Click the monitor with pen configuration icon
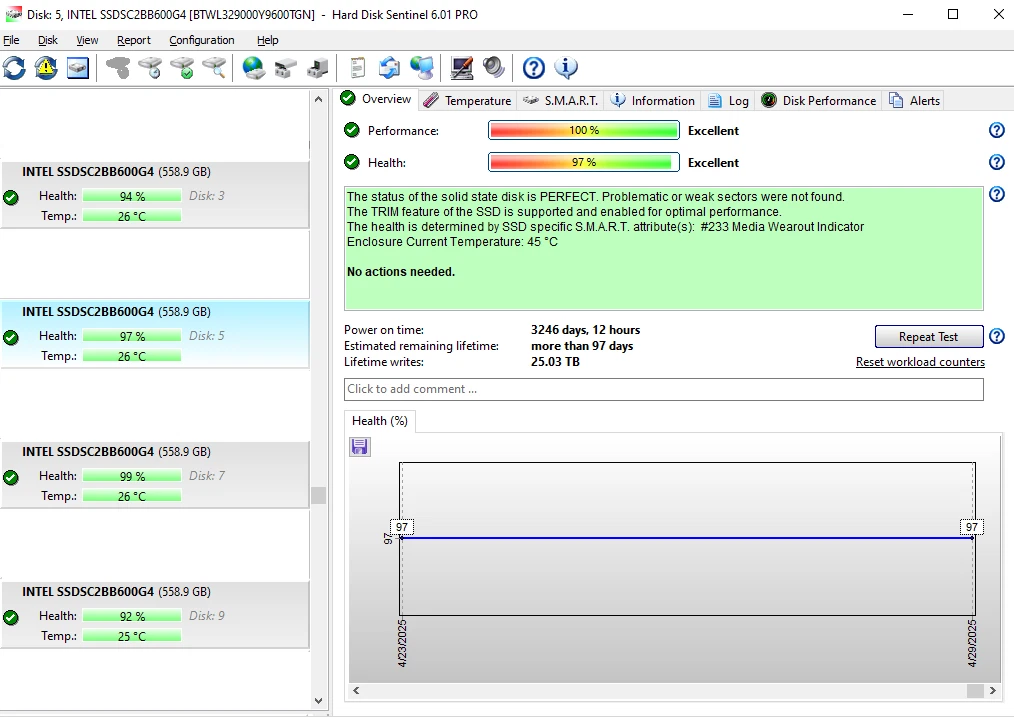The height and width of the screenshot is (717, 1014). coord(462,68)
